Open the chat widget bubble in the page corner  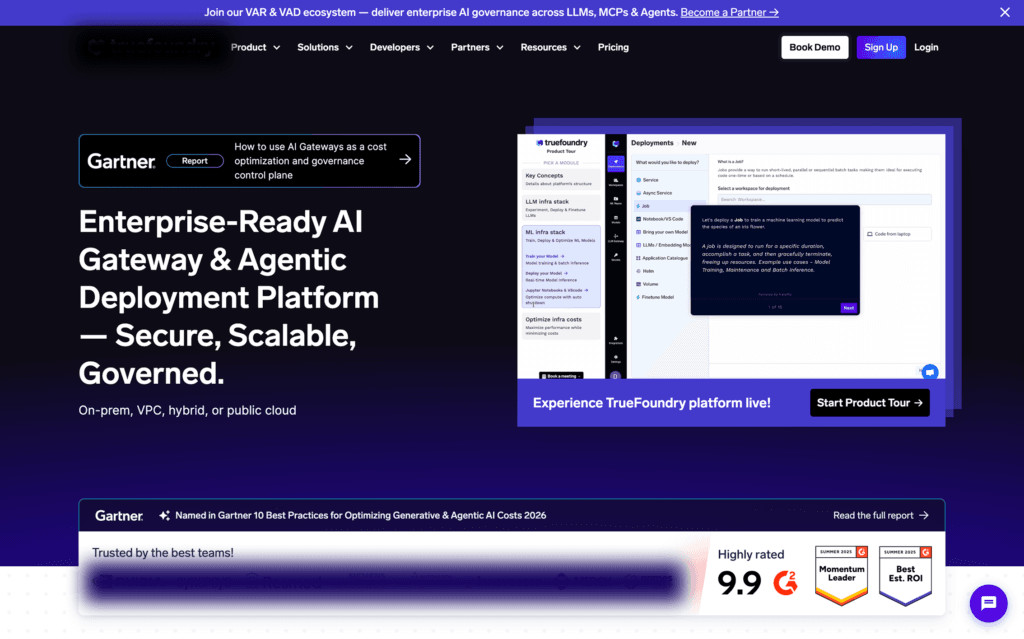(x=988, y=603)
